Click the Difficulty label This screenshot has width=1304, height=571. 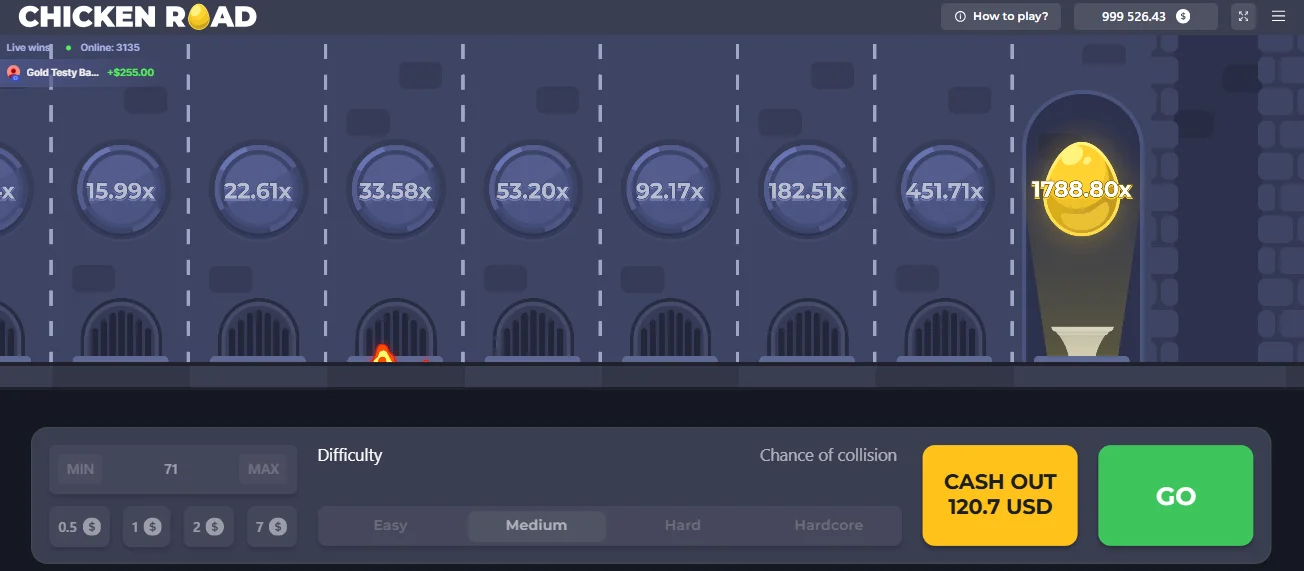click(350, 455)
